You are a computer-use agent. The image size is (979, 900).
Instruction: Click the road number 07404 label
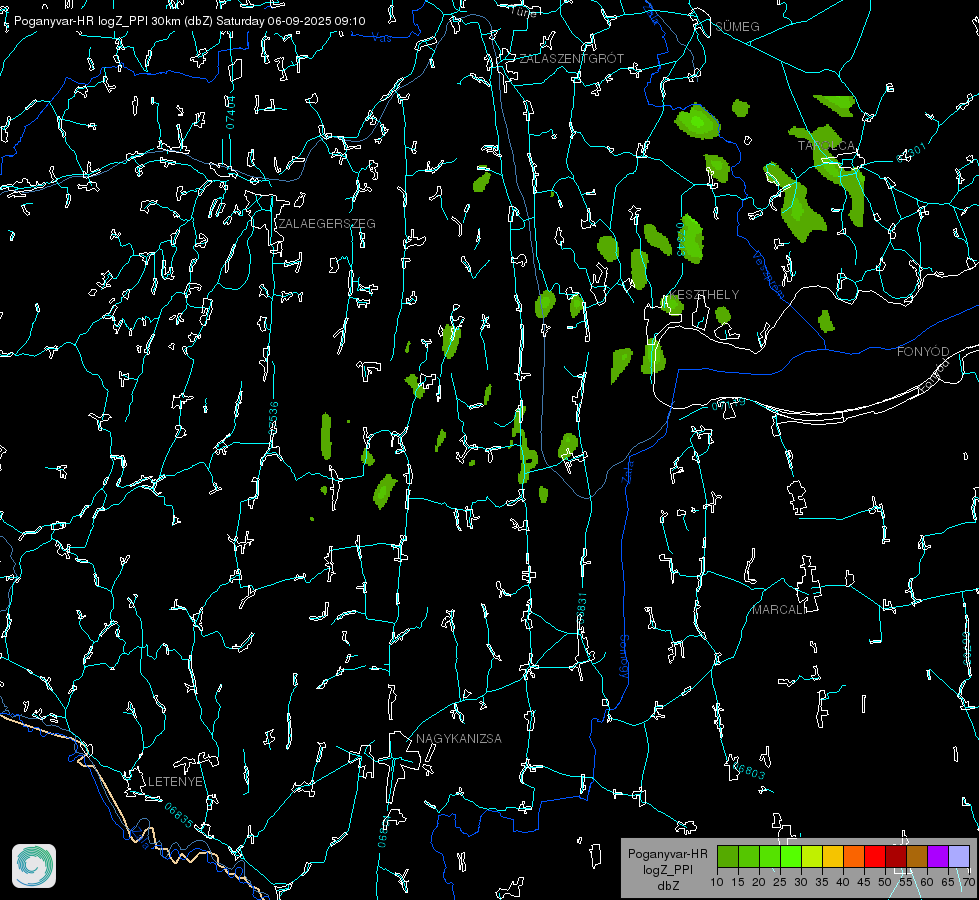pyautogui.click(x=231, y=112)
